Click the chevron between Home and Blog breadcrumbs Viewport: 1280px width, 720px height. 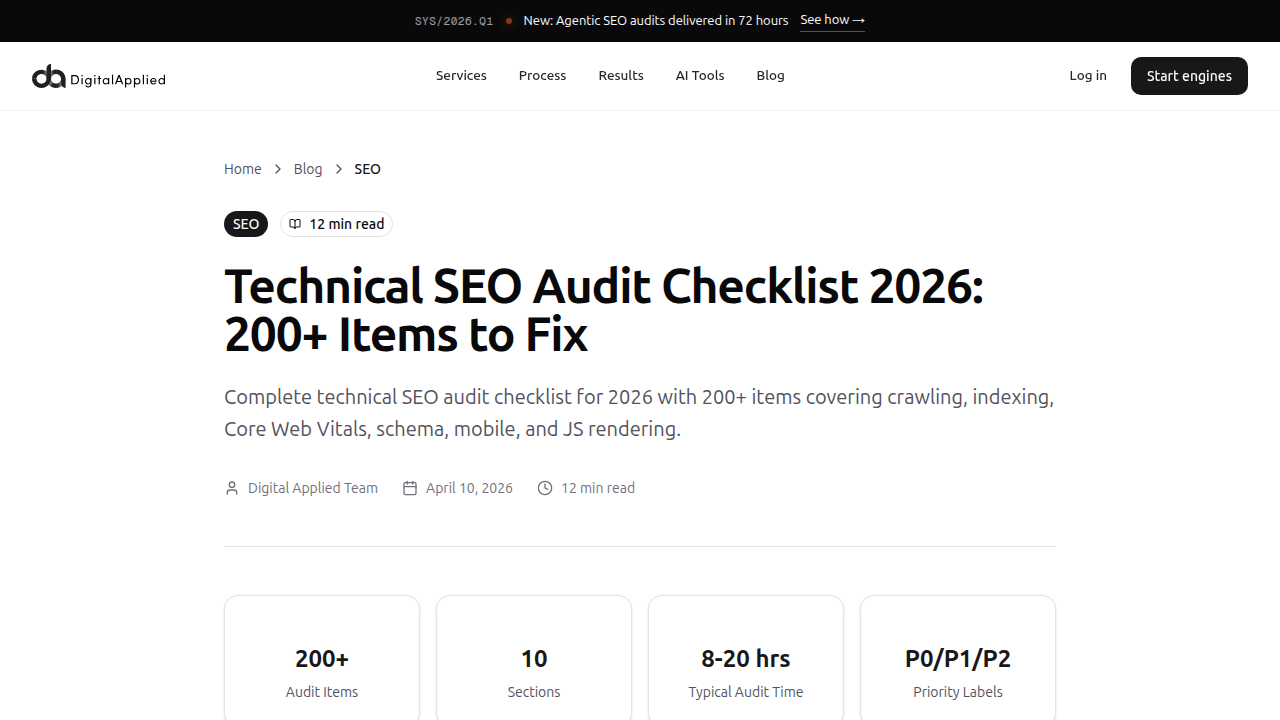click(277, 169)
